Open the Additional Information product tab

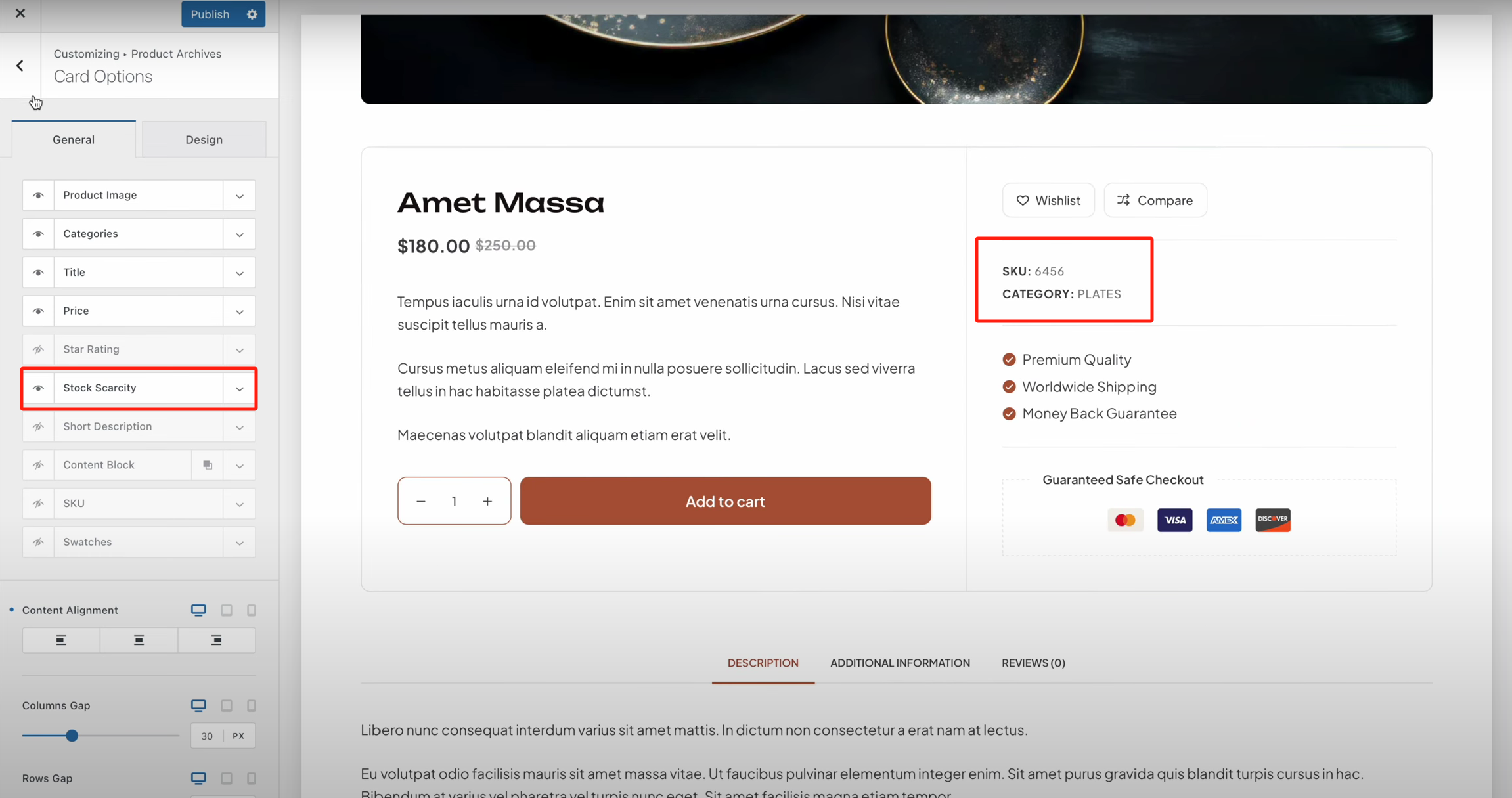pyautogui.click(x=900, y=663)
